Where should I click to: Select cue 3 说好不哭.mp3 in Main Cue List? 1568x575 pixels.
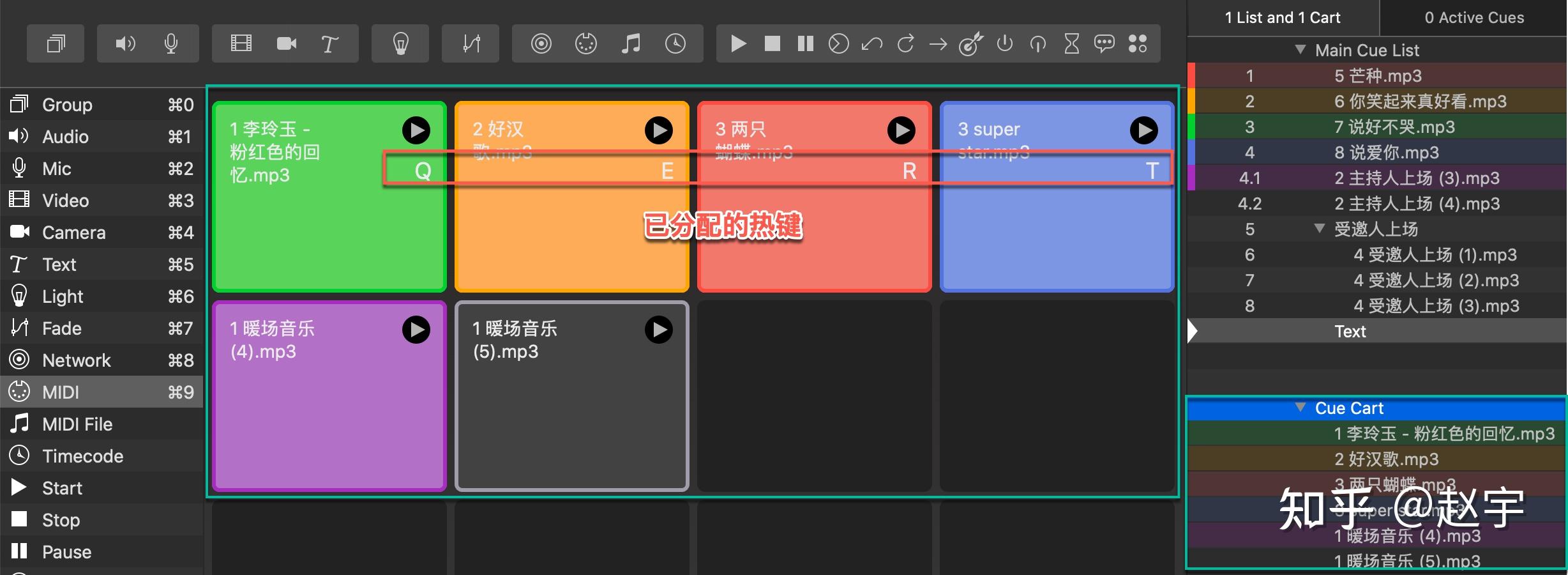tap(1394, 127)
